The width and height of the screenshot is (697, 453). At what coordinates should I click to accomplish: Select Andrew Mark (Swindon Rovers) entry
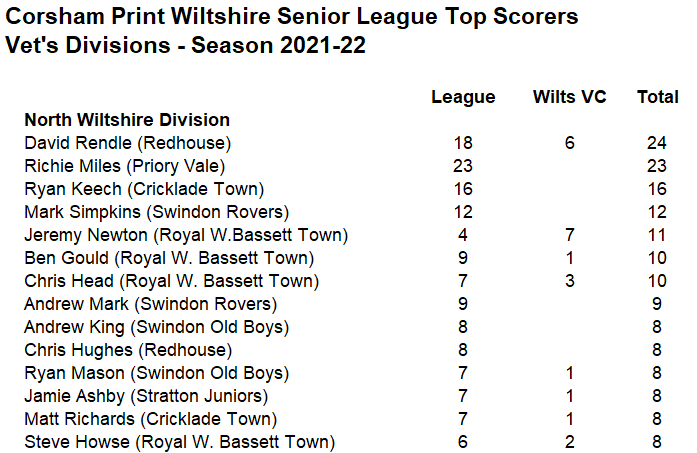[150, 304]
